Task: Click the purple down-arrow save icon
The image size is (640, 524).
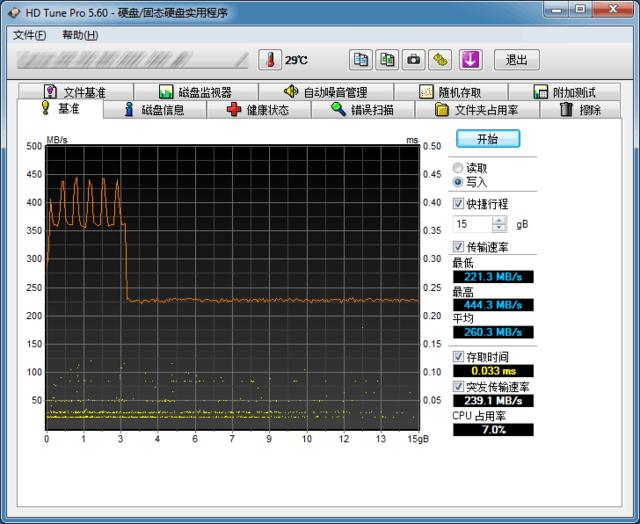Action: point(470,60)
